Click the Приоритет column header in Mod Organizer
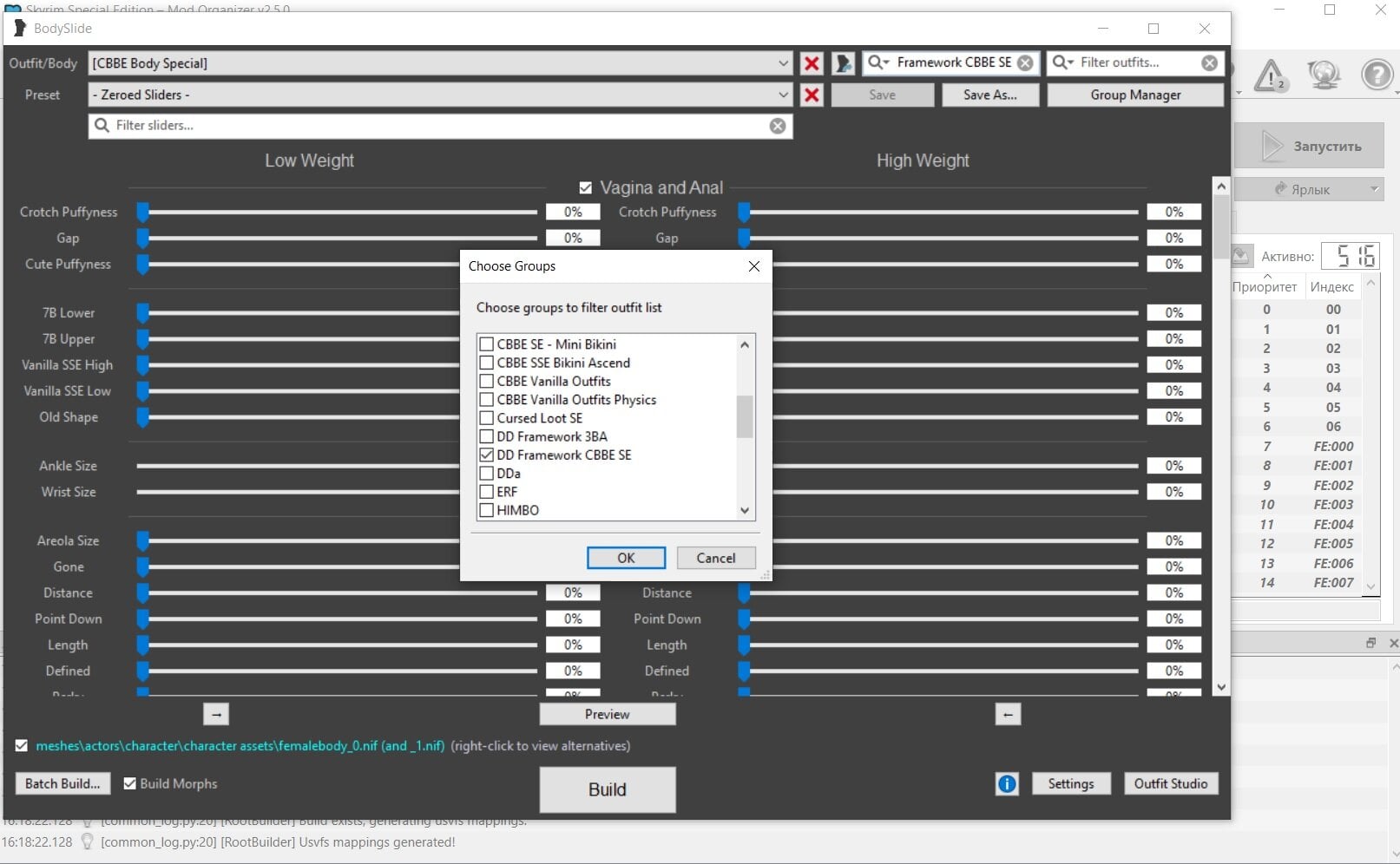 pos(1265,287)
